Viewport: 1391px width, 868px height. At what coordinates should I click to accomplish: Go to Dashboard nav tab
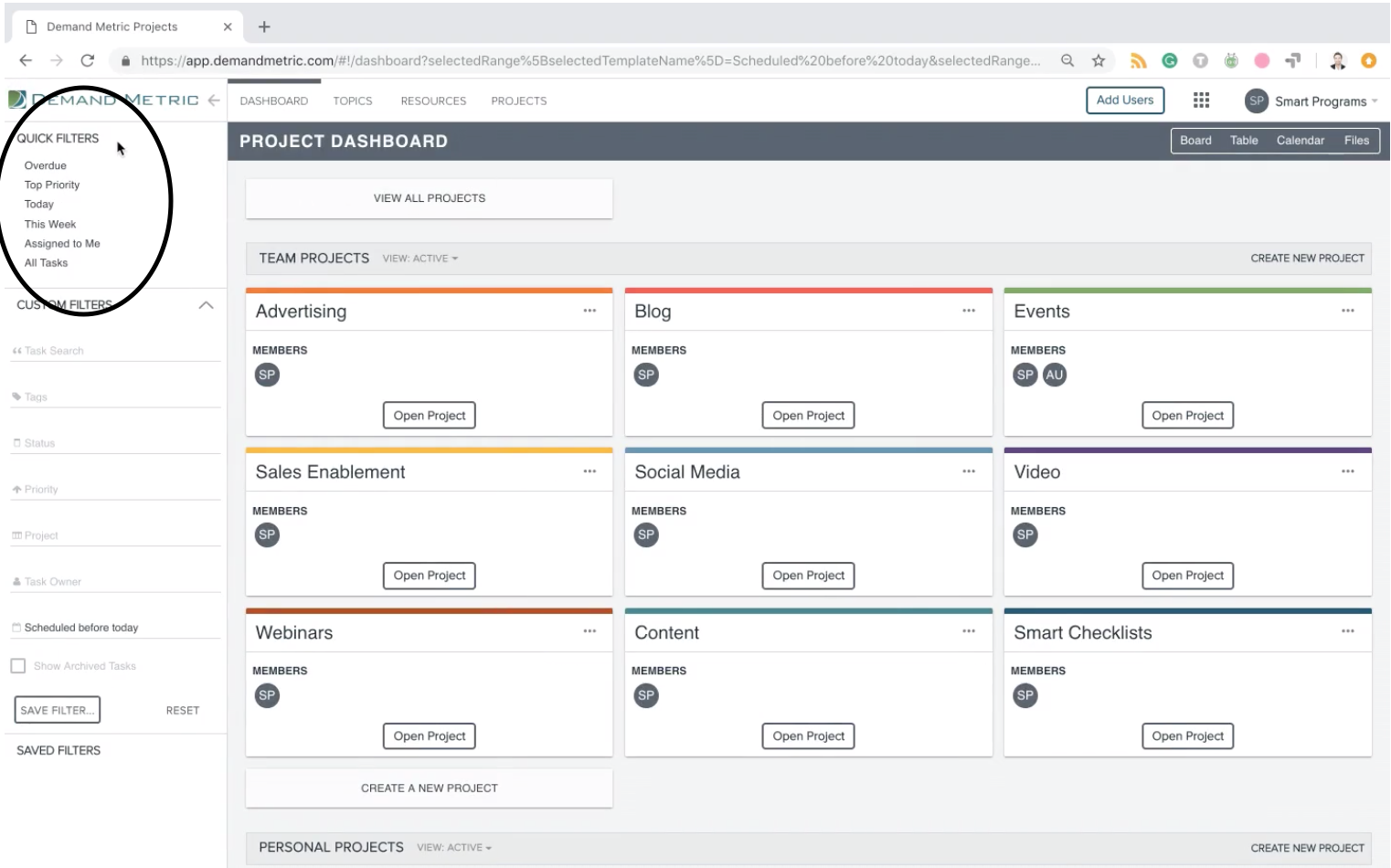[x=274, y=101]
